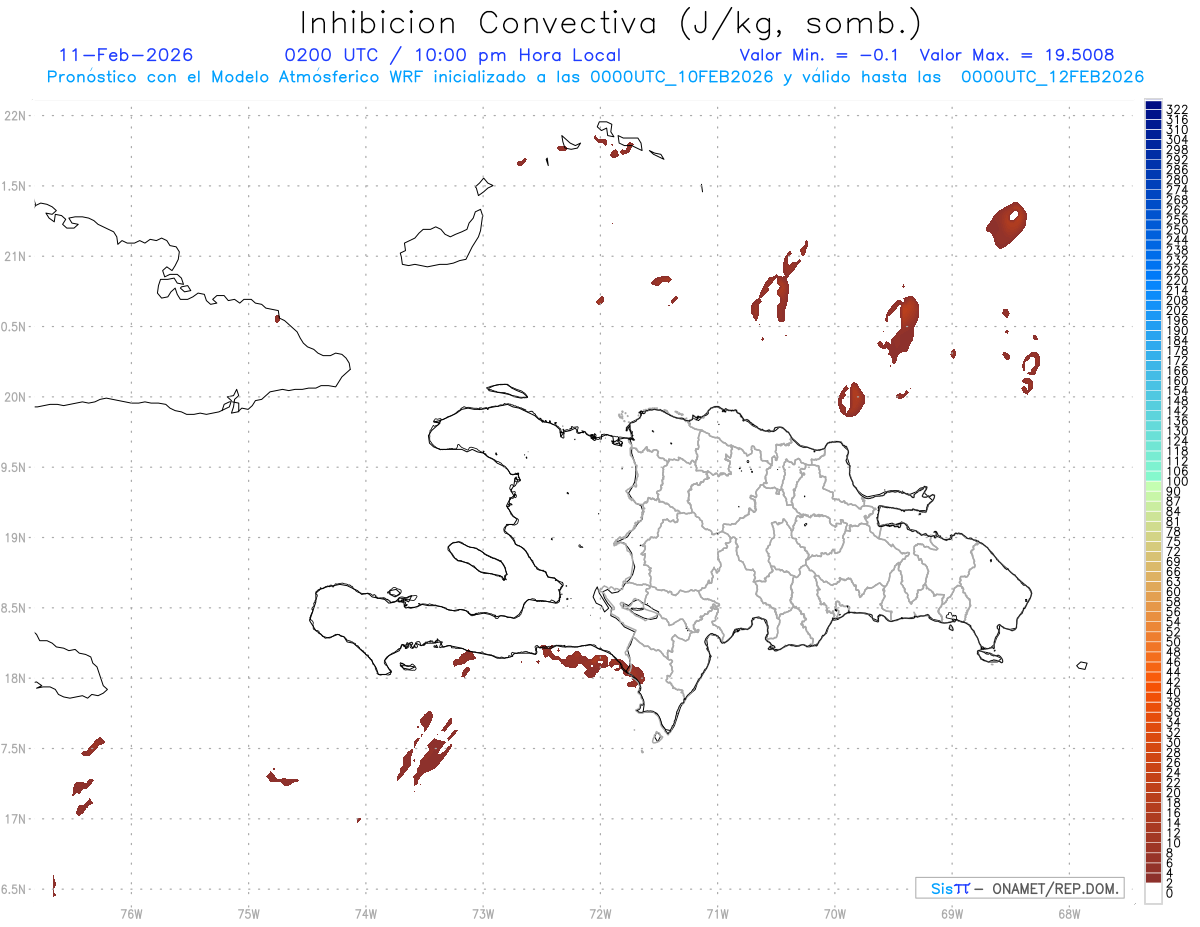
Task: Click the colorbar value label "100"
Action: (1177, 482)
